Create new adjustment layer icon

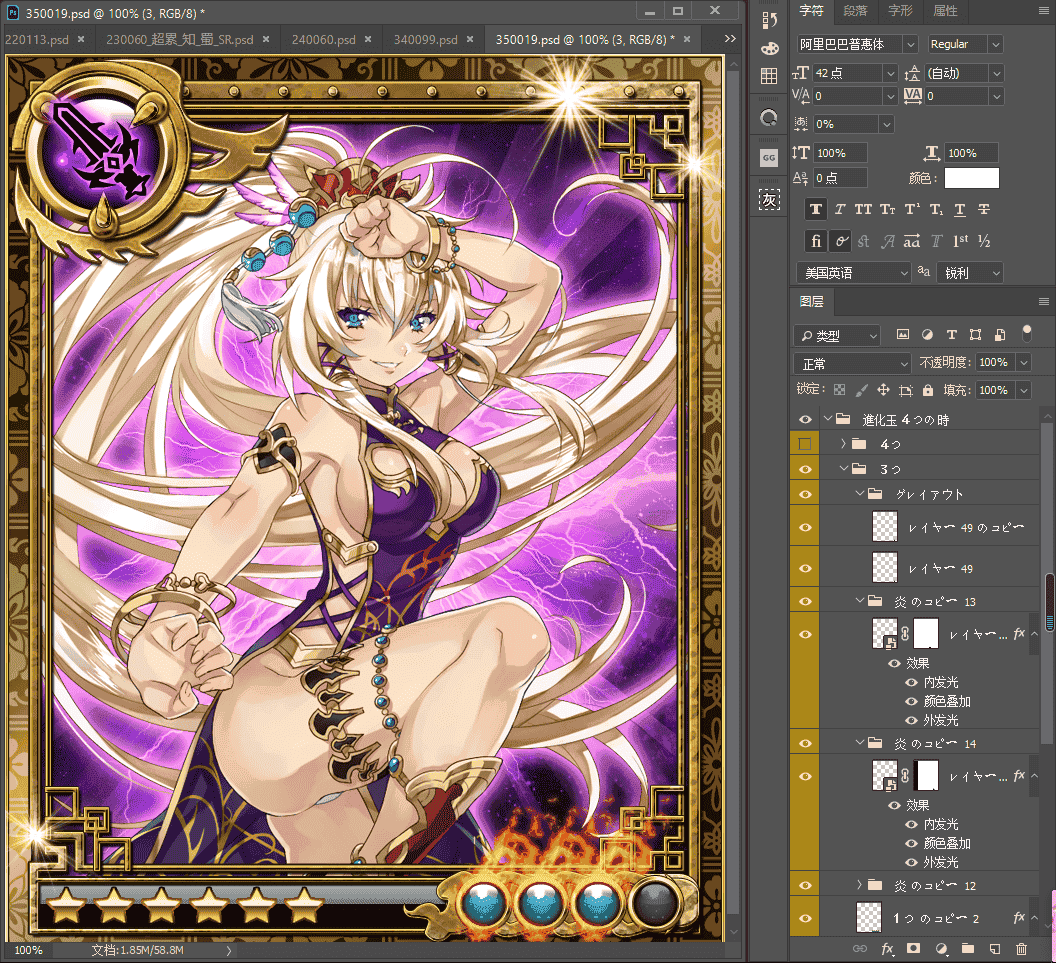click(942, 948)
